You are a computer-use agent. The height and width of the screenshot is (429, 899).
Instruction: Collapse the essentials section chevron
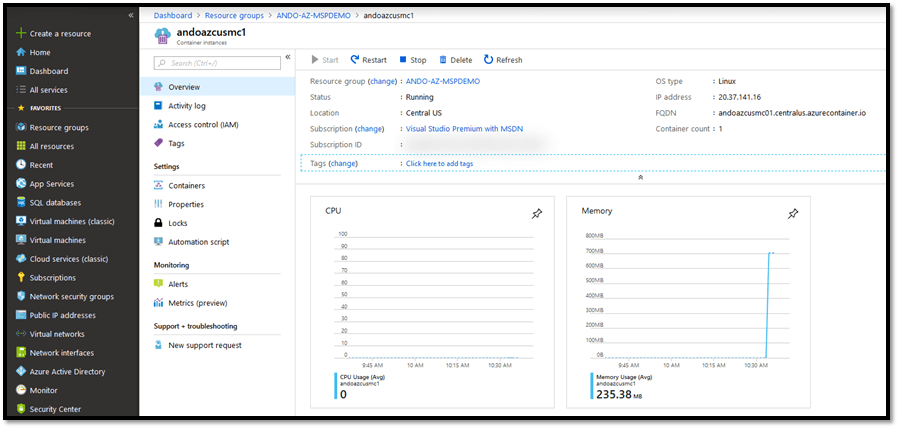(x=641, y=177)
